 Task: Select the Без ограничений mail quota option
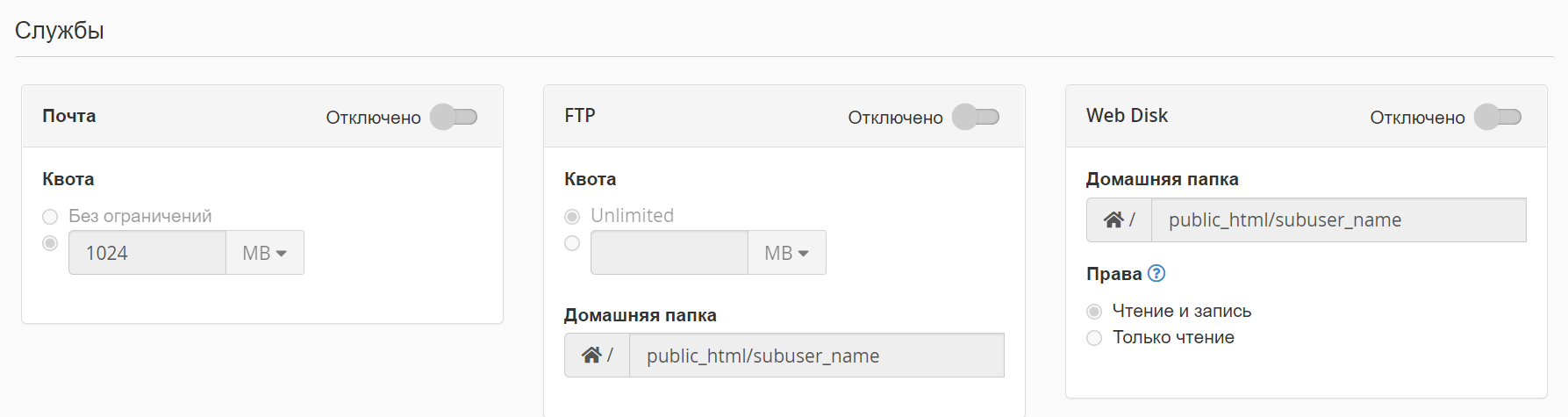(x=50, y=217)
